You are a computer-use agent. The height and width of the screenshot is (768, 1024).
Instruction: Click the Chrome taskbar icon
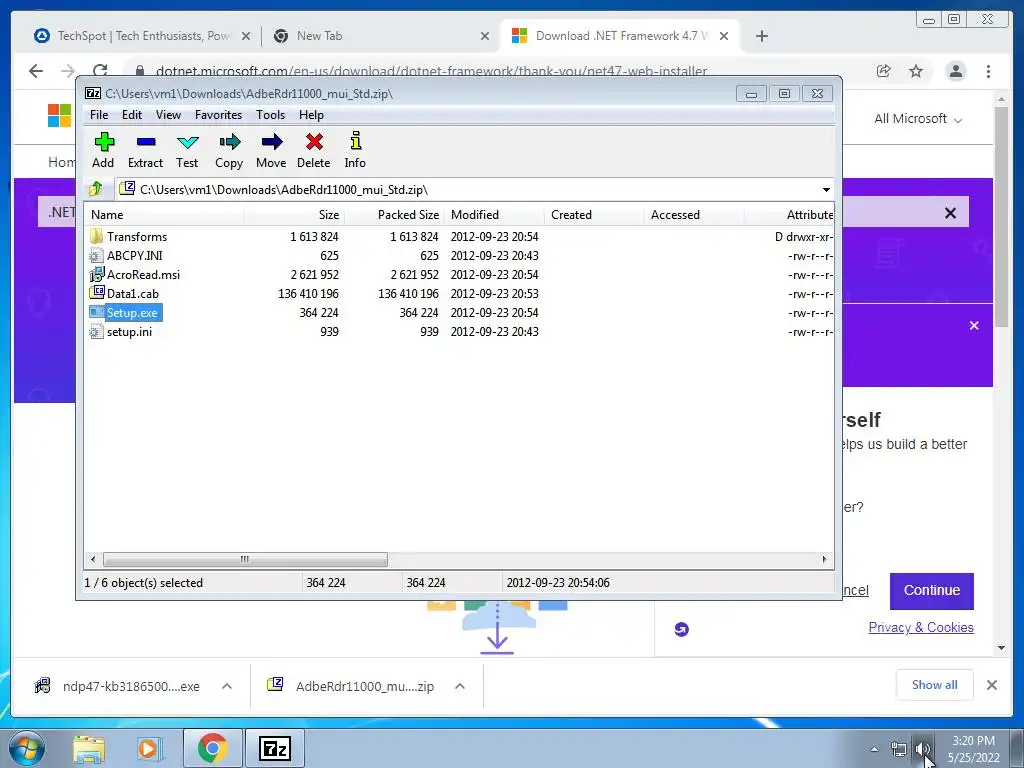tap(212, 748)
